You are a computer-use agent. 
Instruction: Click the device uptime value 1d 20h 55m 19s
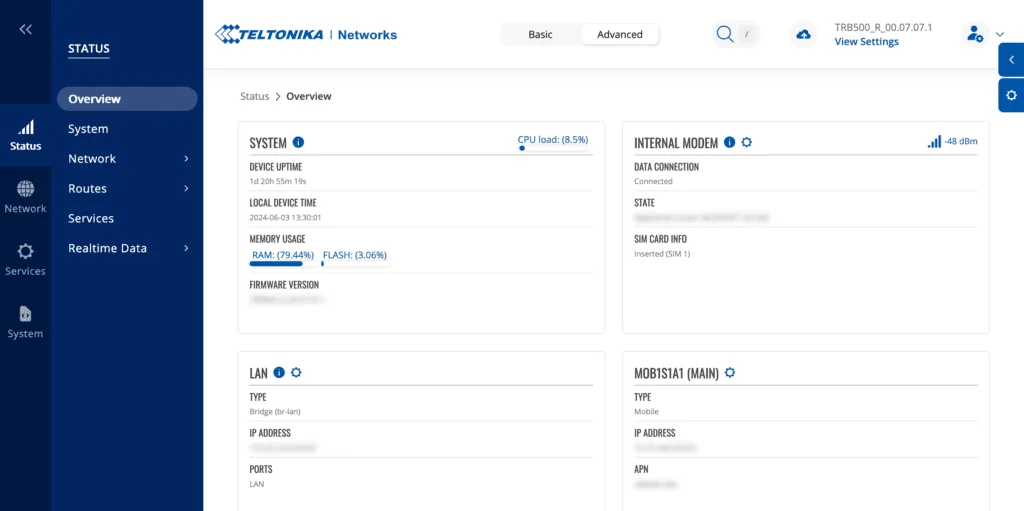click(278, 181)
